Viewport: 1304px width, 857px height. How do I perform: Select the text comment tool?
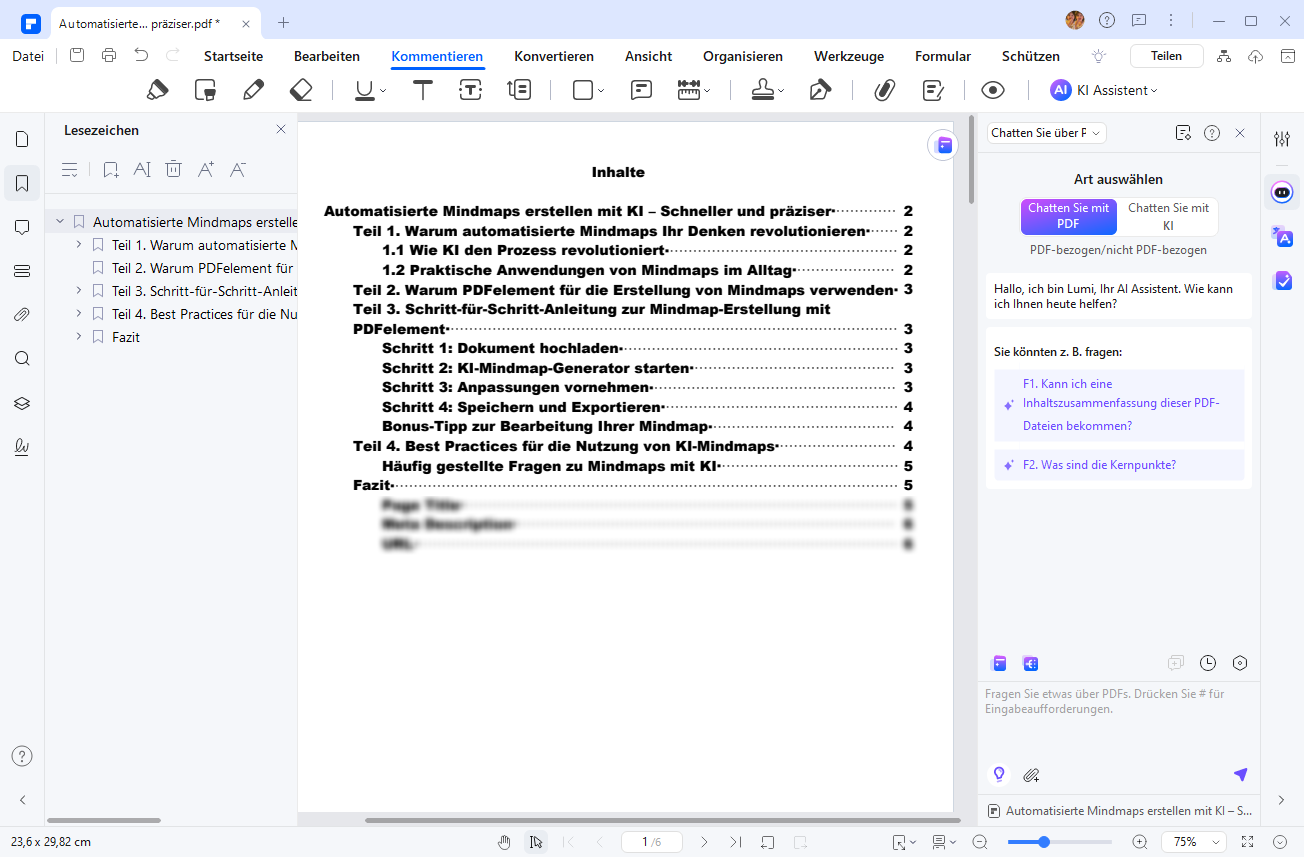[423, 90]
